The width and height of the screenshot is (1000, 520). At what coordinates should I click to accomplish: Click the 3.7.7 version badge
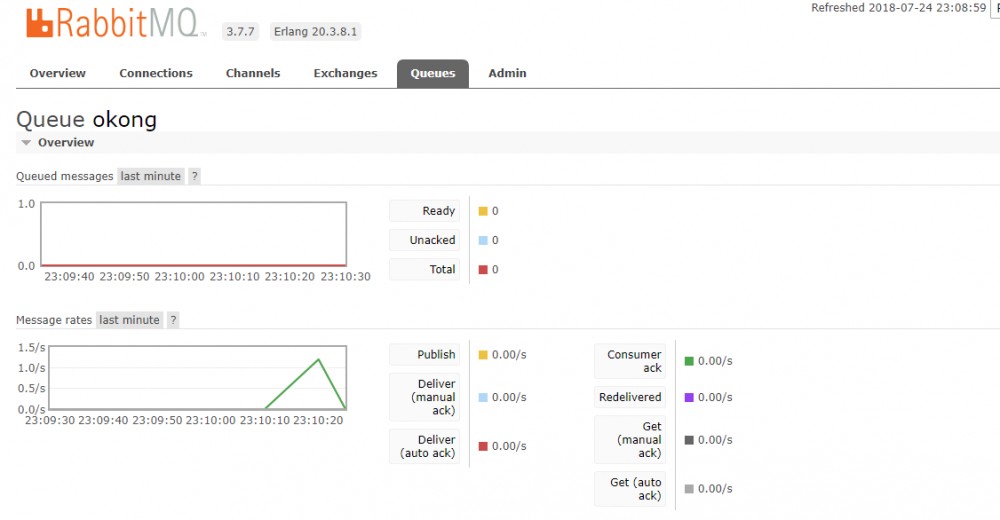[x=240, y=31]
